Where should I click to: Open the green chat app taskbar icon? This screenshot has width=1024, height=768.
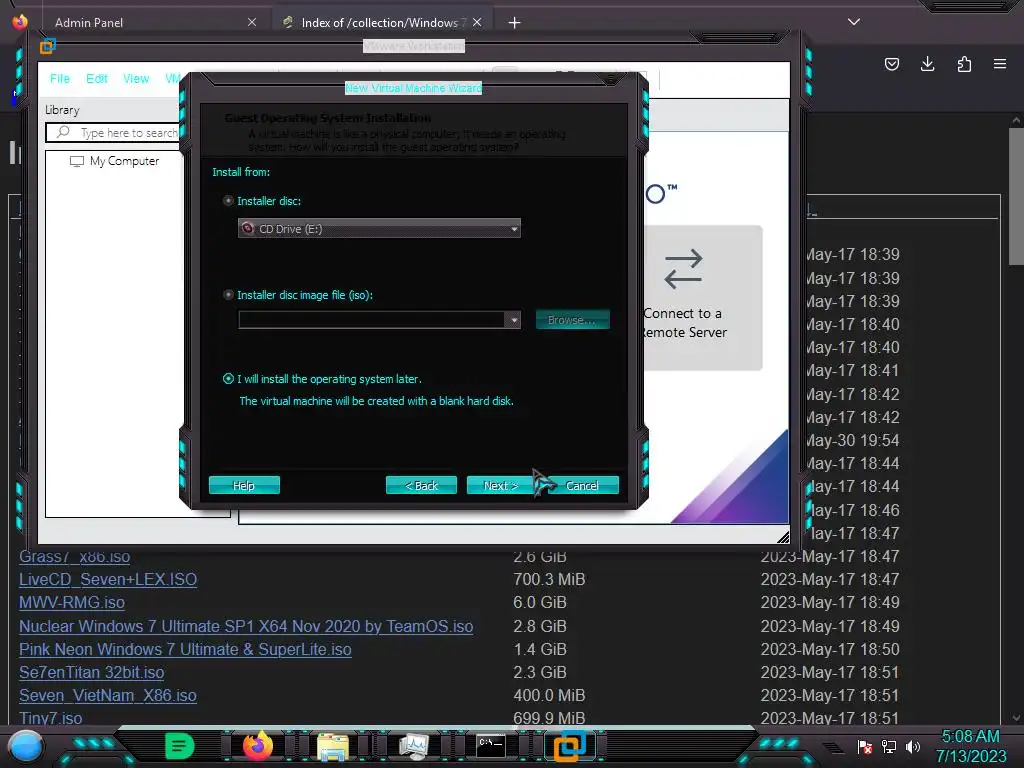click(x=180, y=746)
